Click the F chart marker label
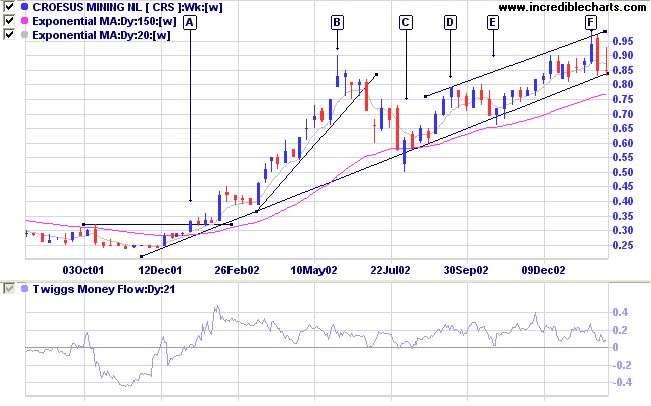Screen dimensions: 651x406 pyautogui.click(x=591, y=22)
